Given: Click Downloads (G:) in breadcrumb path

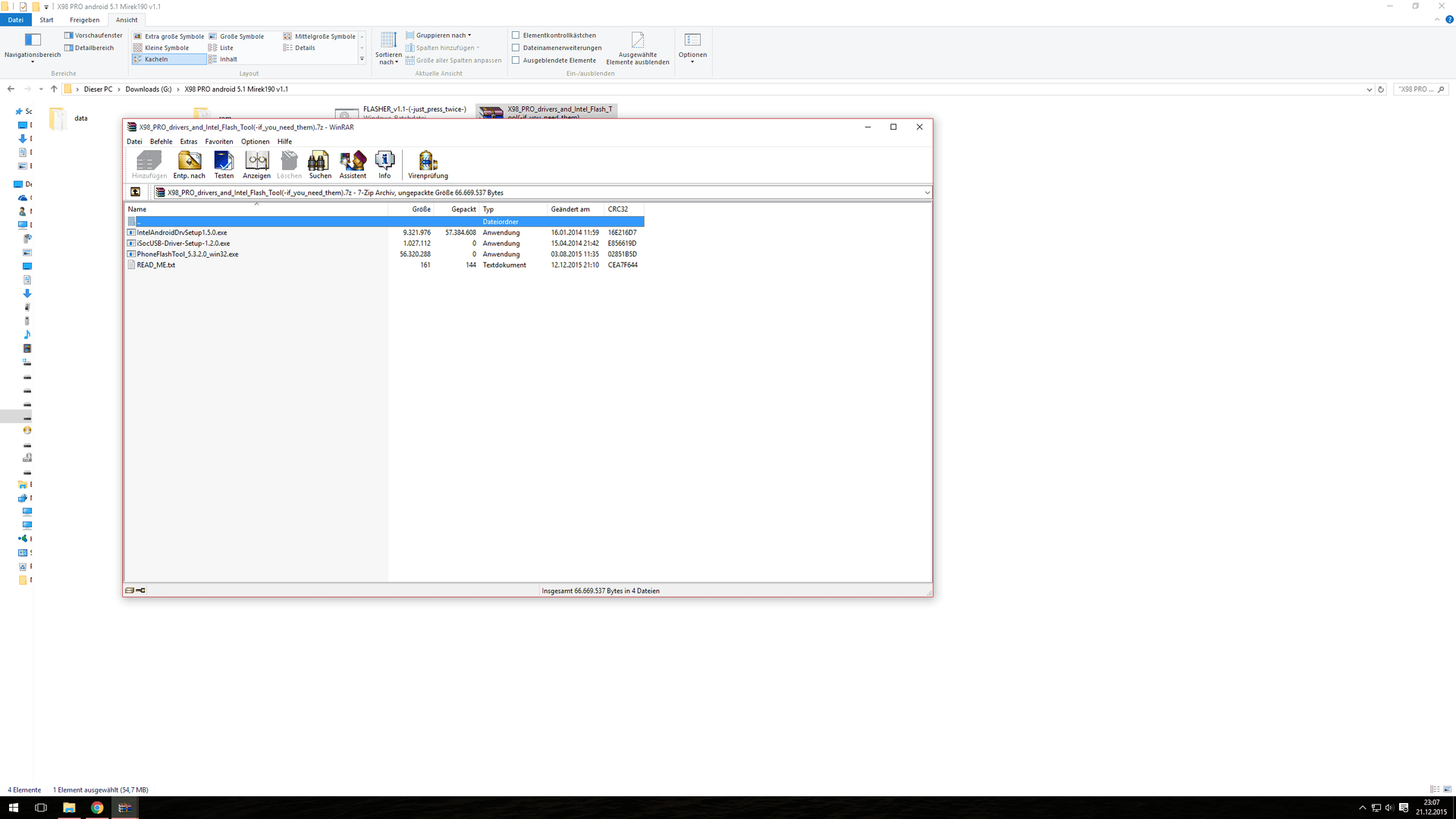Looking at the screenshot, I should [x=149, y=89].
